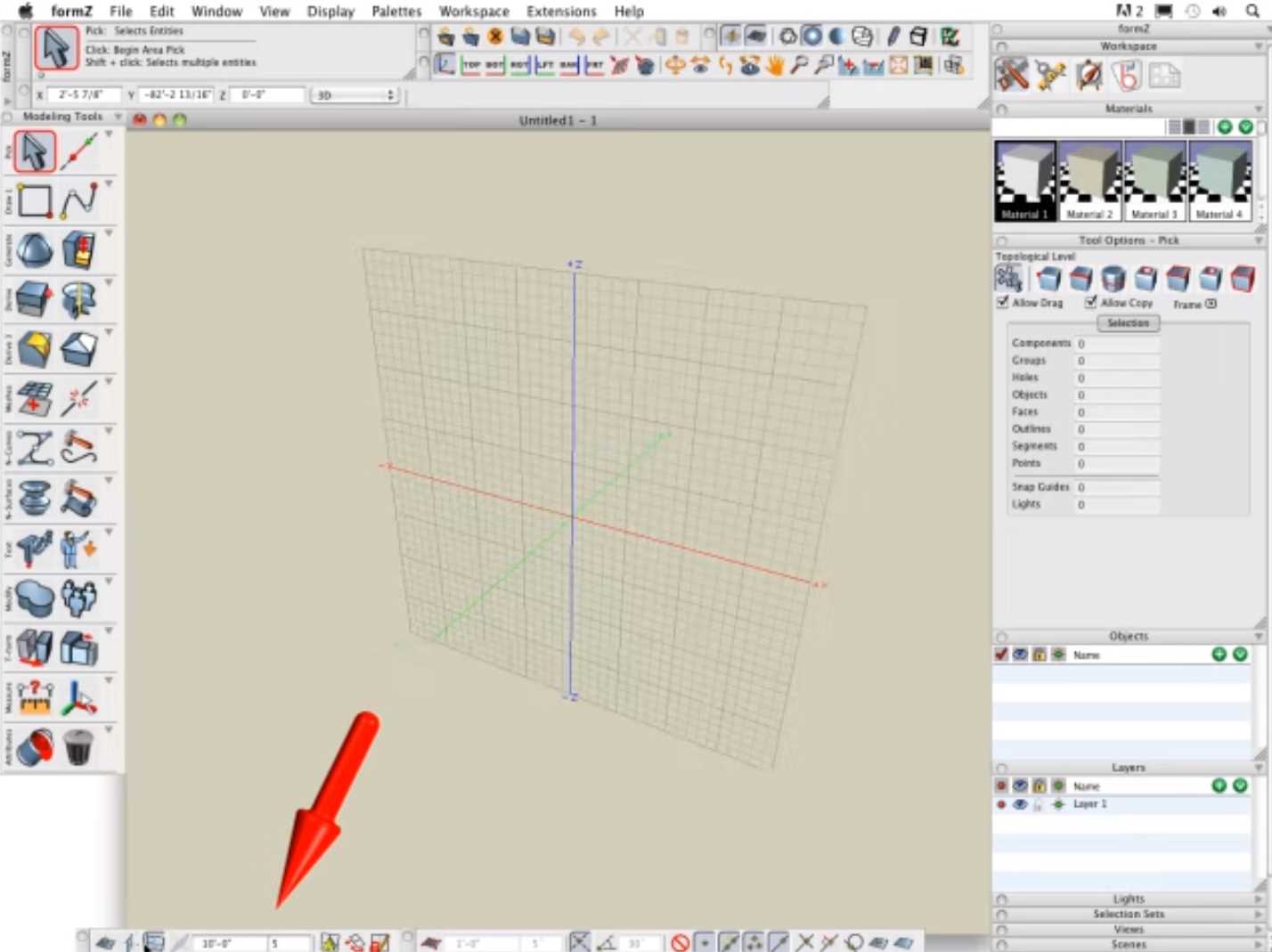This screenshot has height=952, width=1272.
Task: Toggle the Objects panel eye column header
Action: (1020, 655)
